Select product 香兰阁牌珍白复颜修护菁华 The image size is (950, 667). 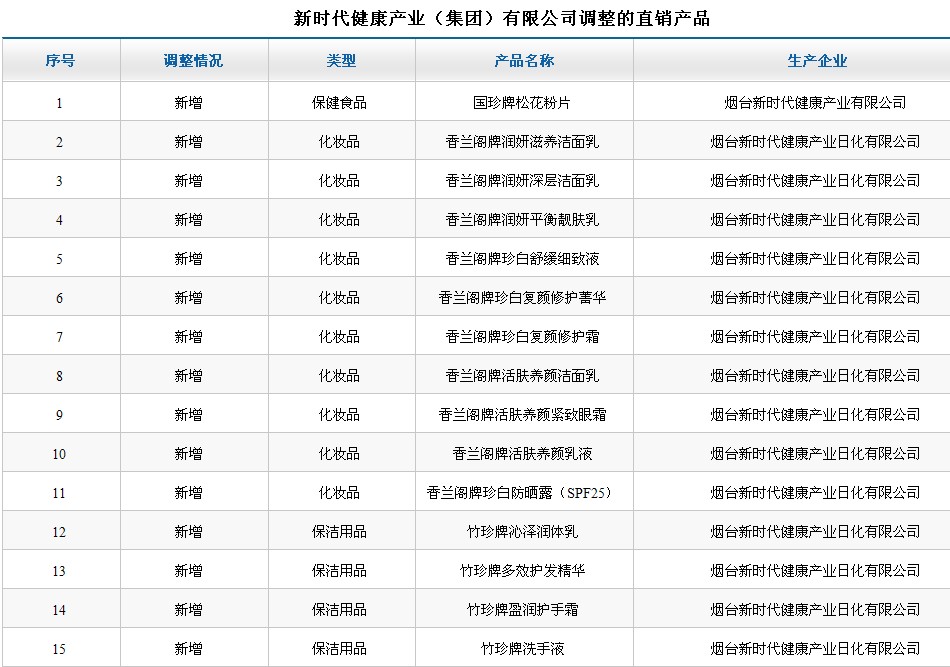[x=522, y=298]
